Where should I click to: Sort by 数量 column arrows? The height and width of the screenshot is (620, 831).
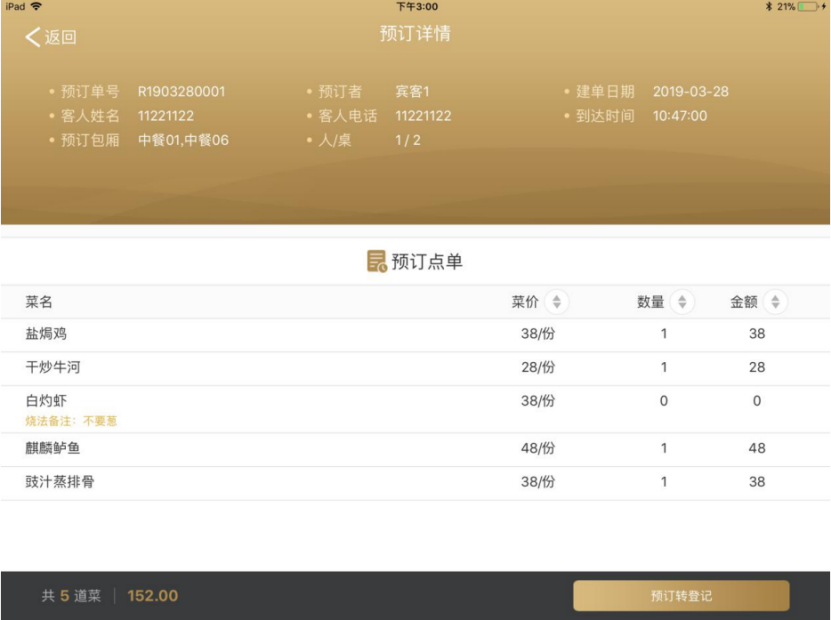tap(682, 302)
